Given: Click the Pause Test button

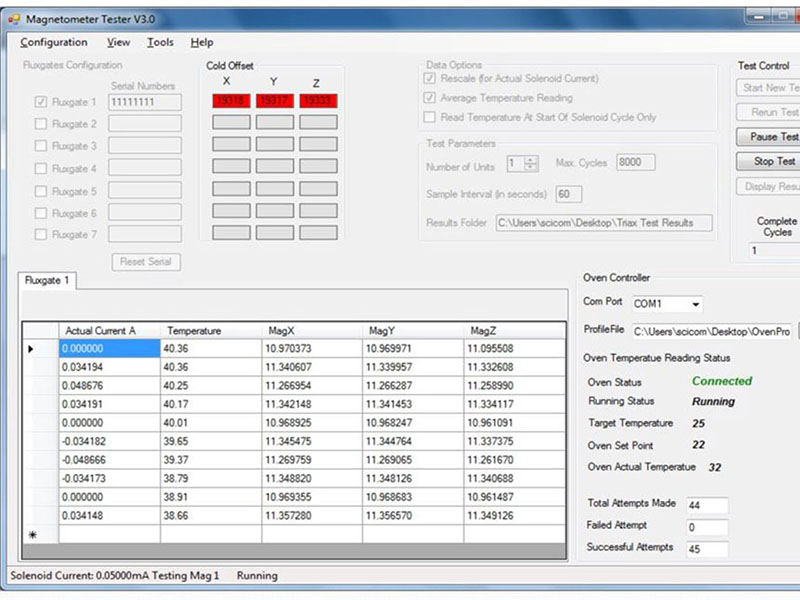Looking at the screenshot, I should [x=768, y=137].
